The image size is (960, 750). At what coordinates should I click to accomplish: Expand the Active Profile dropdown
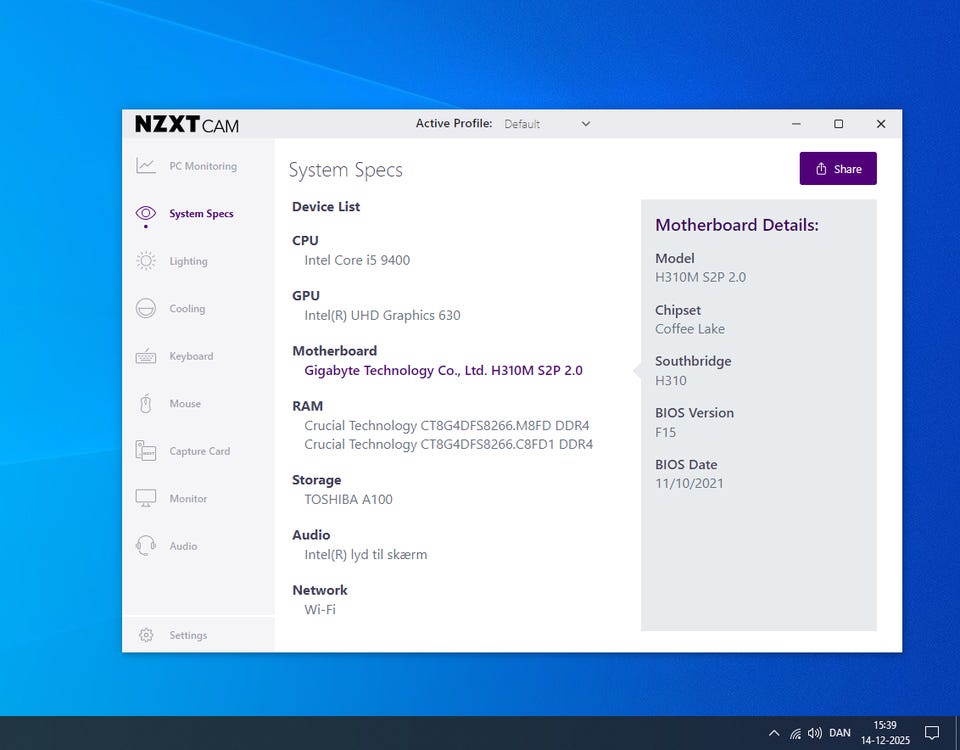tap(546, 124)
